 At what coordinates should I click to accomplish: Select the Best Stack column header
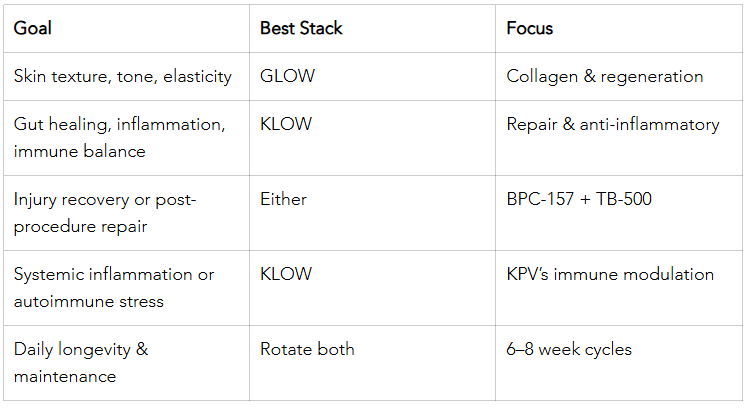[301, 28]
